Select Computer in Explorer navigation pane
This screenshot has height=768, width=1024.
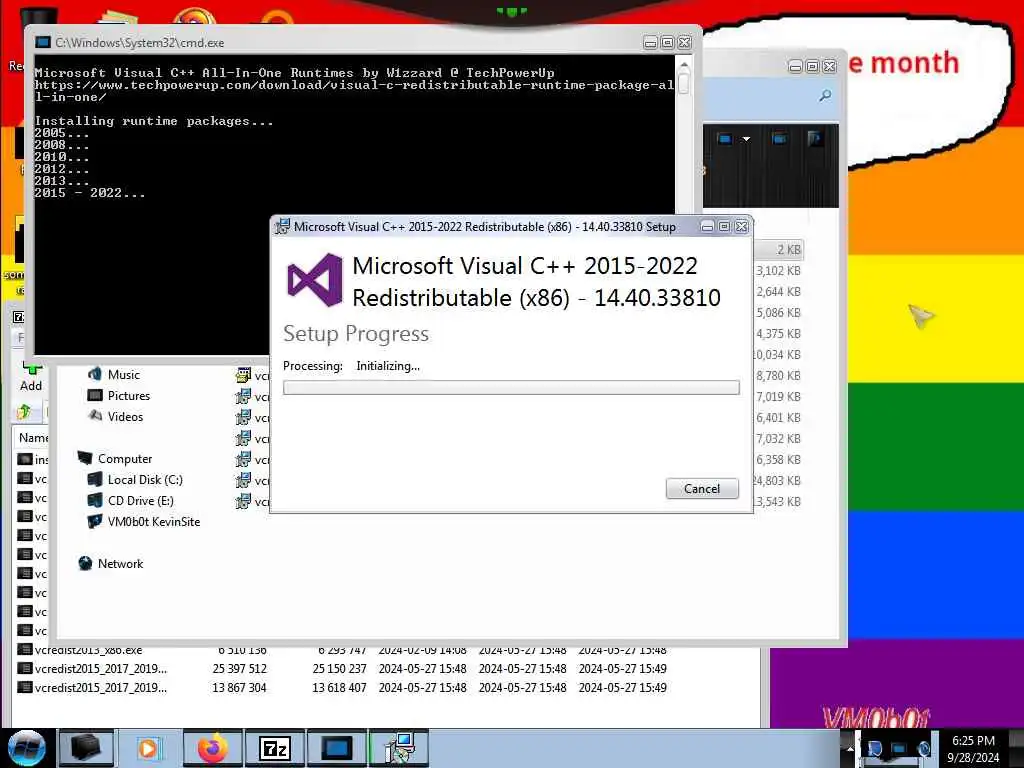125,458
